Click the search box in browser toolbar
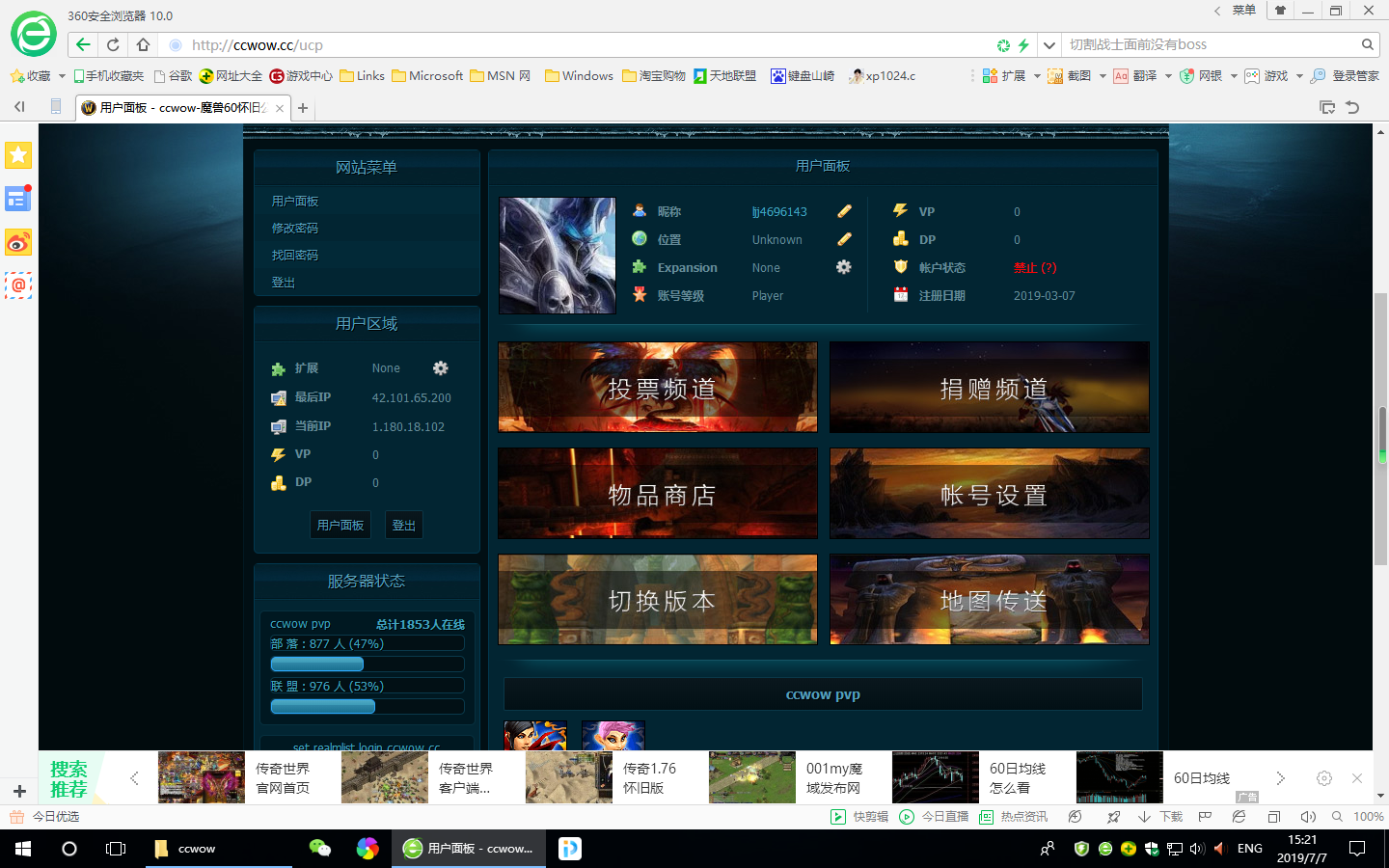This screenshot has height=868, width=1389. pos(1211,44)
